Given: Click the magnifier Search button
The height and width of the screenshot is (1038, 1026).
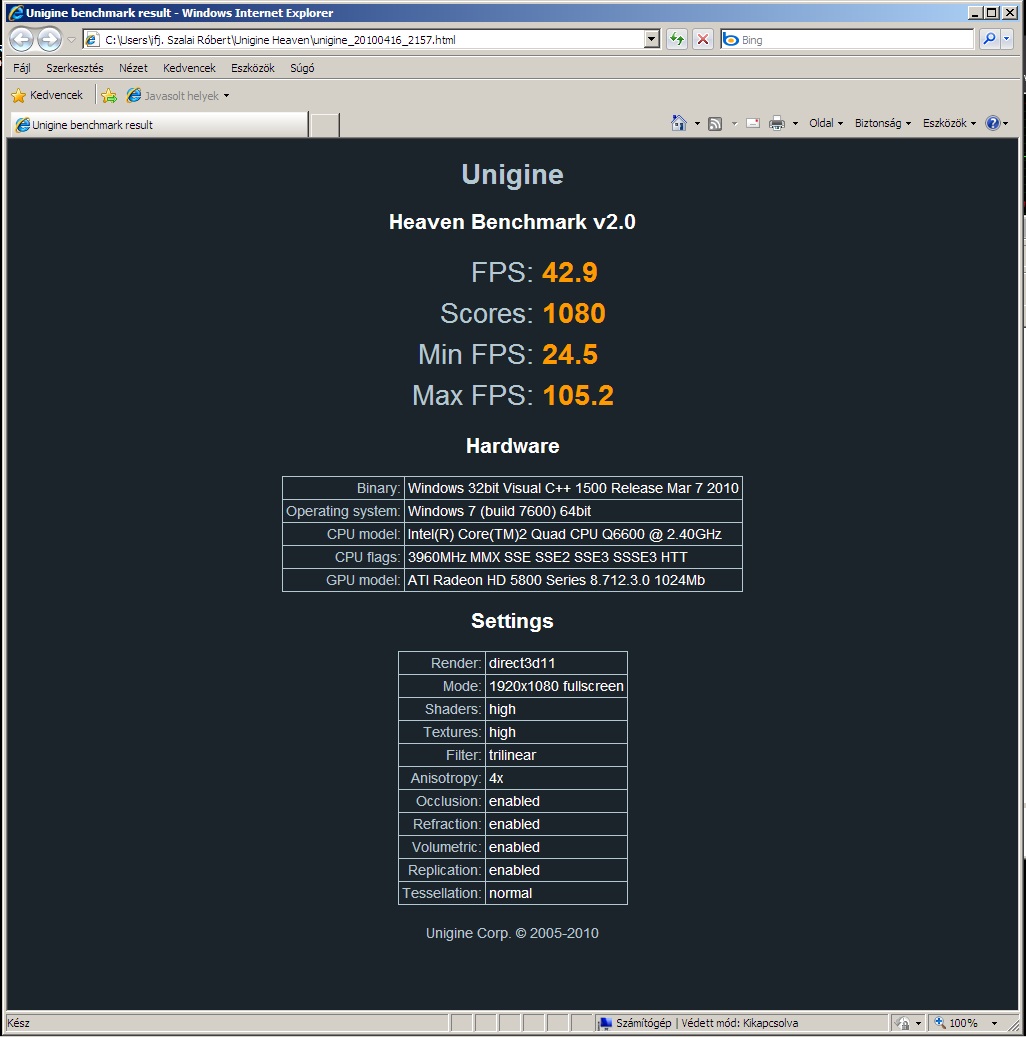Looking at the screenshot, I should click(989, 40).
